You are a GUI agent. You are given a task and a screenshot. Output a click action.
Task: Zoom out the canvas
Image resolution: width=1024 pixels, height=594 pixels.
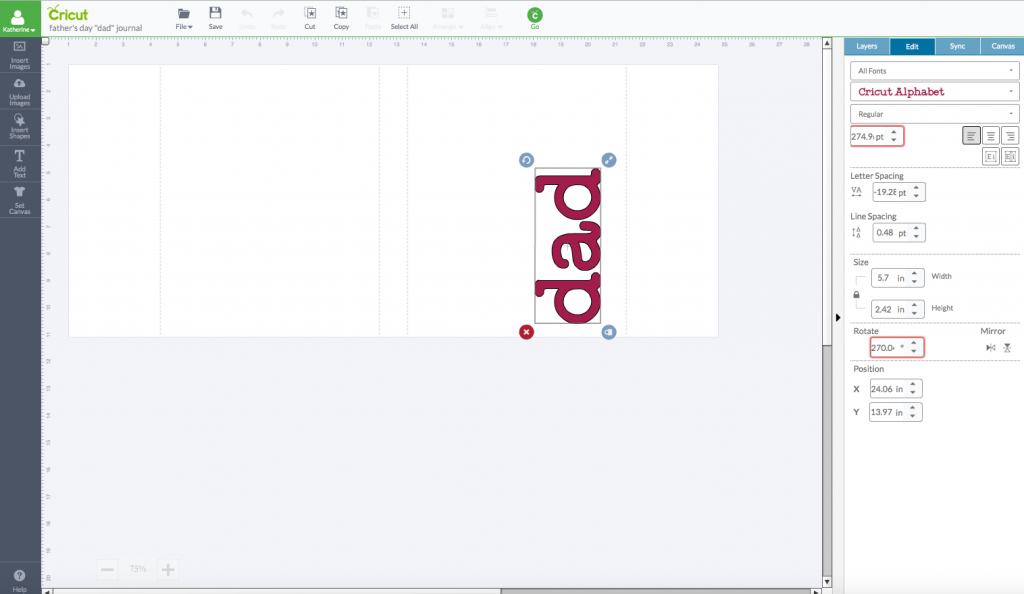pos(107,570)
